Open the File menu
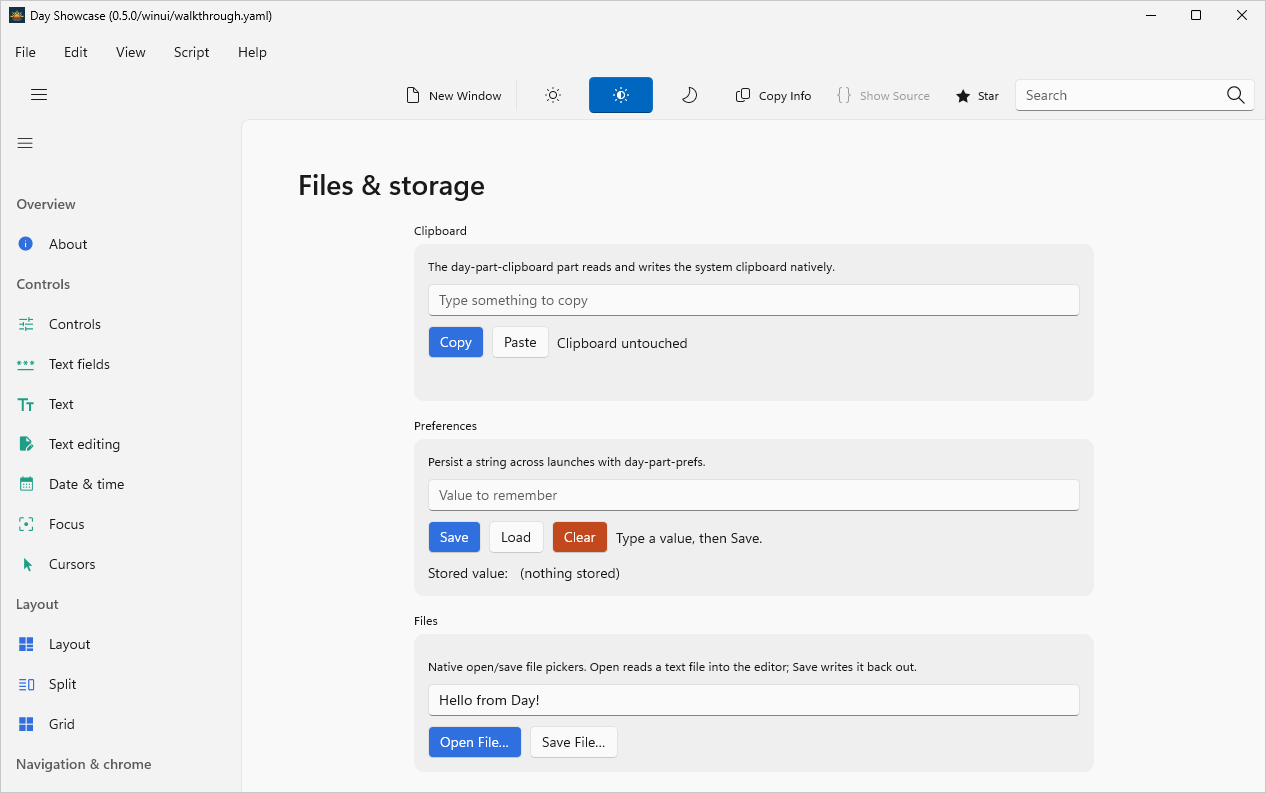The height and width of the screenshot is (793, 1266). pyautogui.click(x=25, y=52)
